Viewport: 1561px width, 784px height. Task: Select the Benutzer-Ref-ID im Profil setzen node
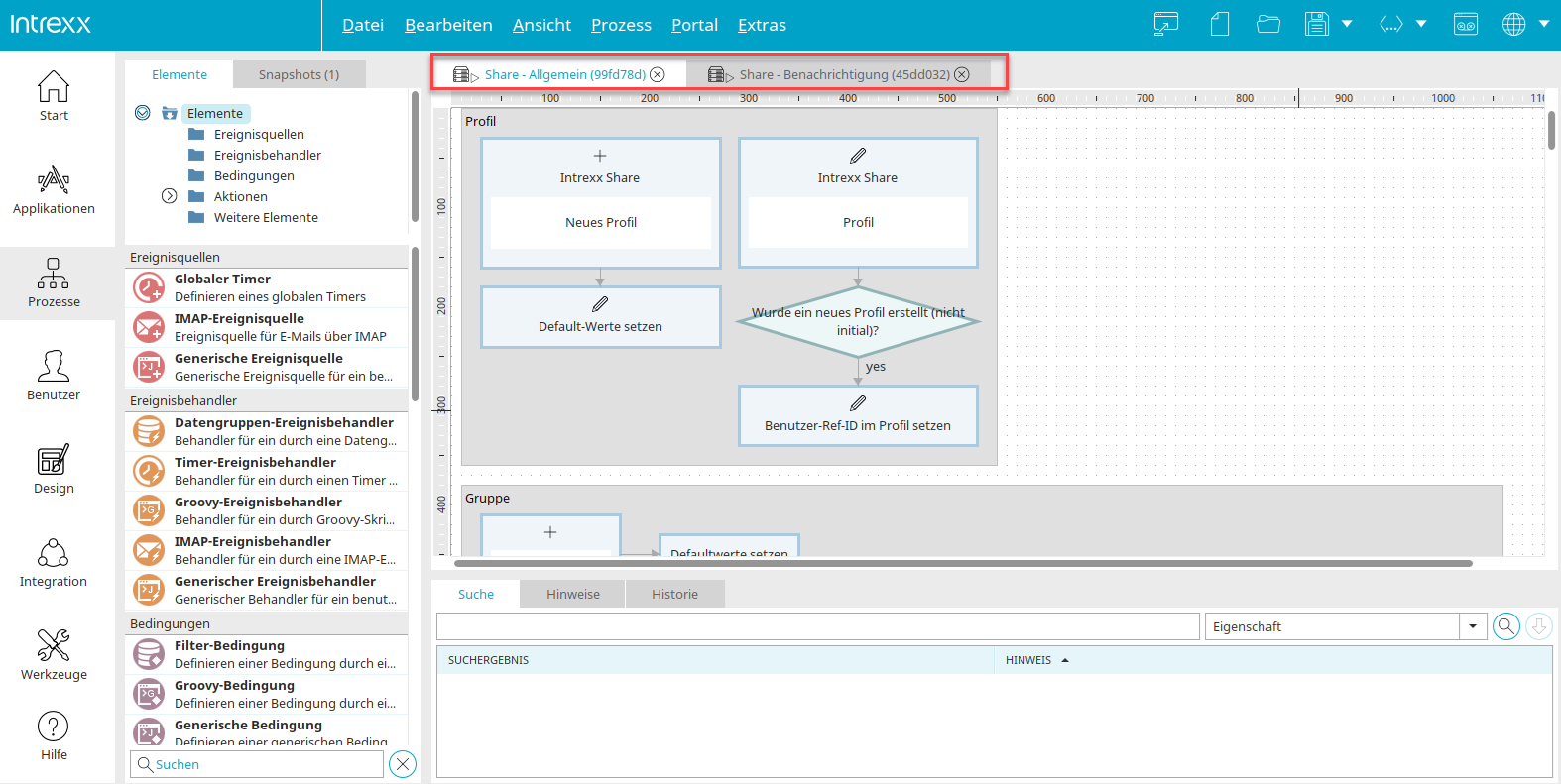tap(858, 415)
